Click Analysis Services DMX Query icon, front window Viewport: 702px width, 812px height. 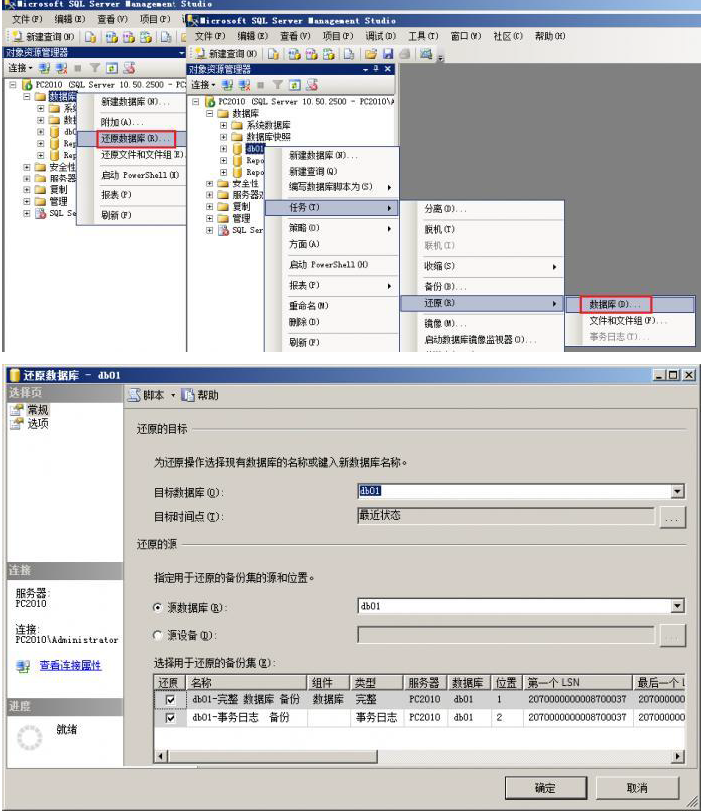(x=312, y=54)
